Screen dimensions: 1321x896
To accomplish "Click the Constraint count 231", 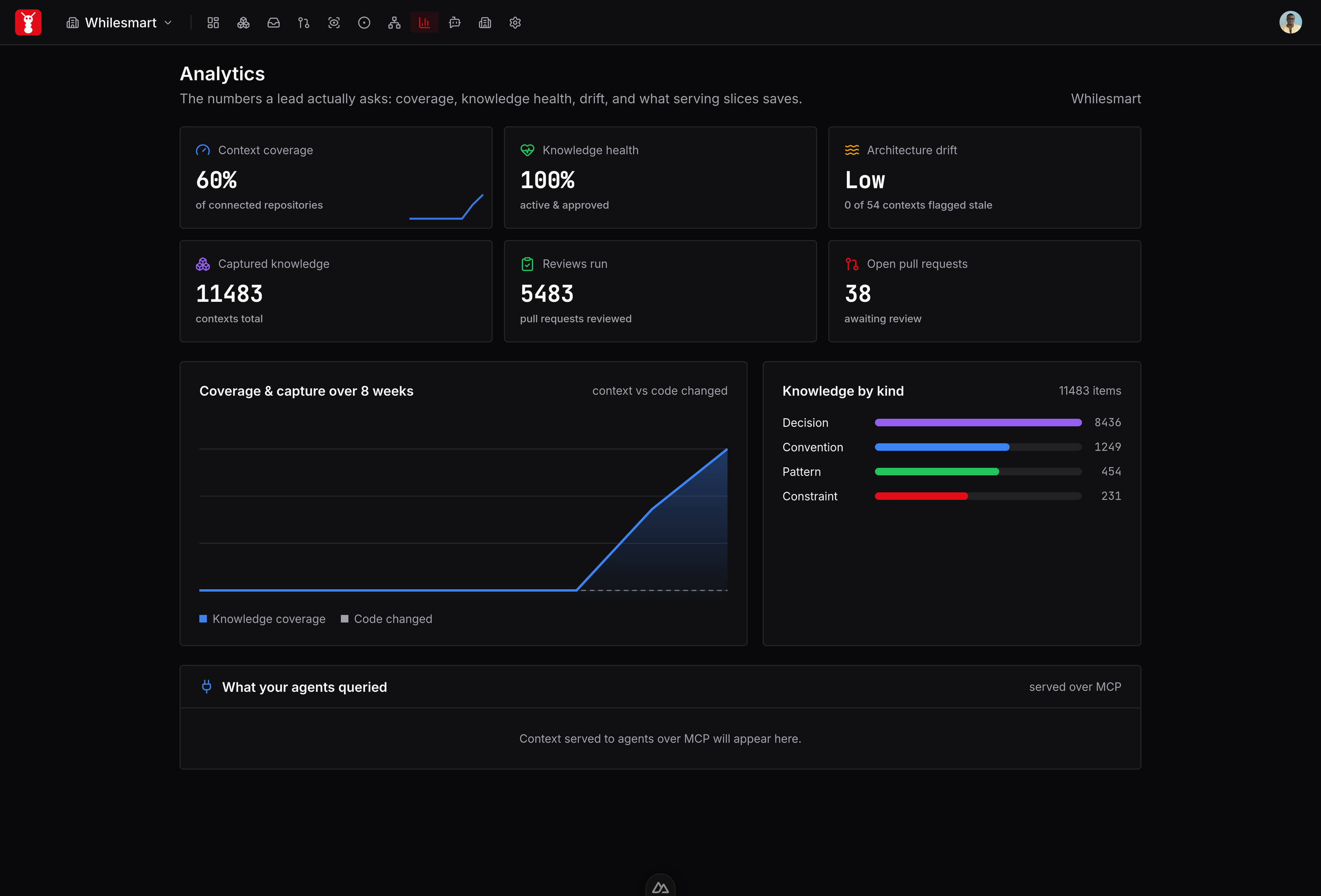I will click(x=1111, y=496).
